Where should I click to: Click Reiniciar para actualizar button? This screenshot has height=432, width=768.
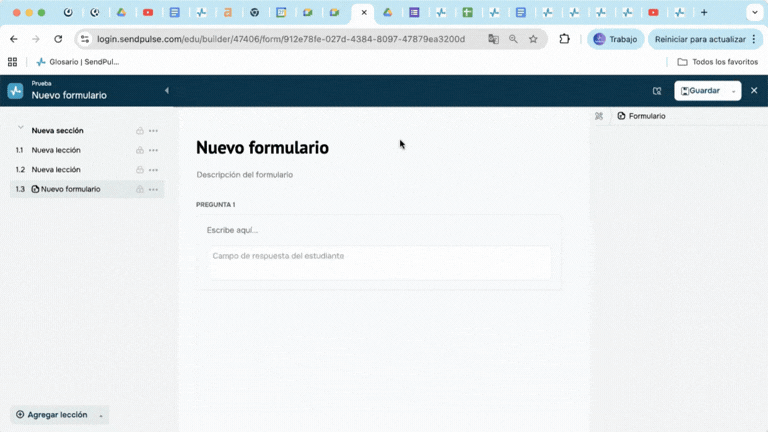705,39
